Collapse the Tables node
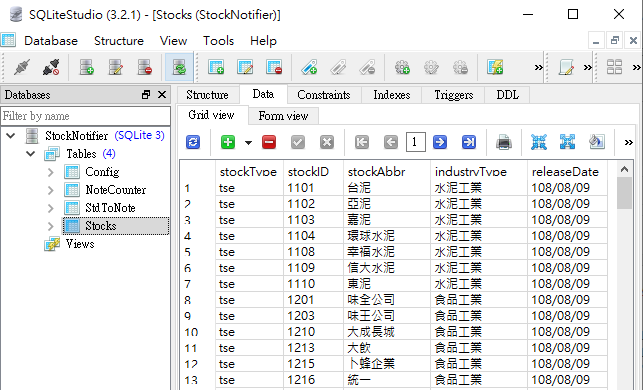Viewport: 643px width, 390px height. click(31, 154)
